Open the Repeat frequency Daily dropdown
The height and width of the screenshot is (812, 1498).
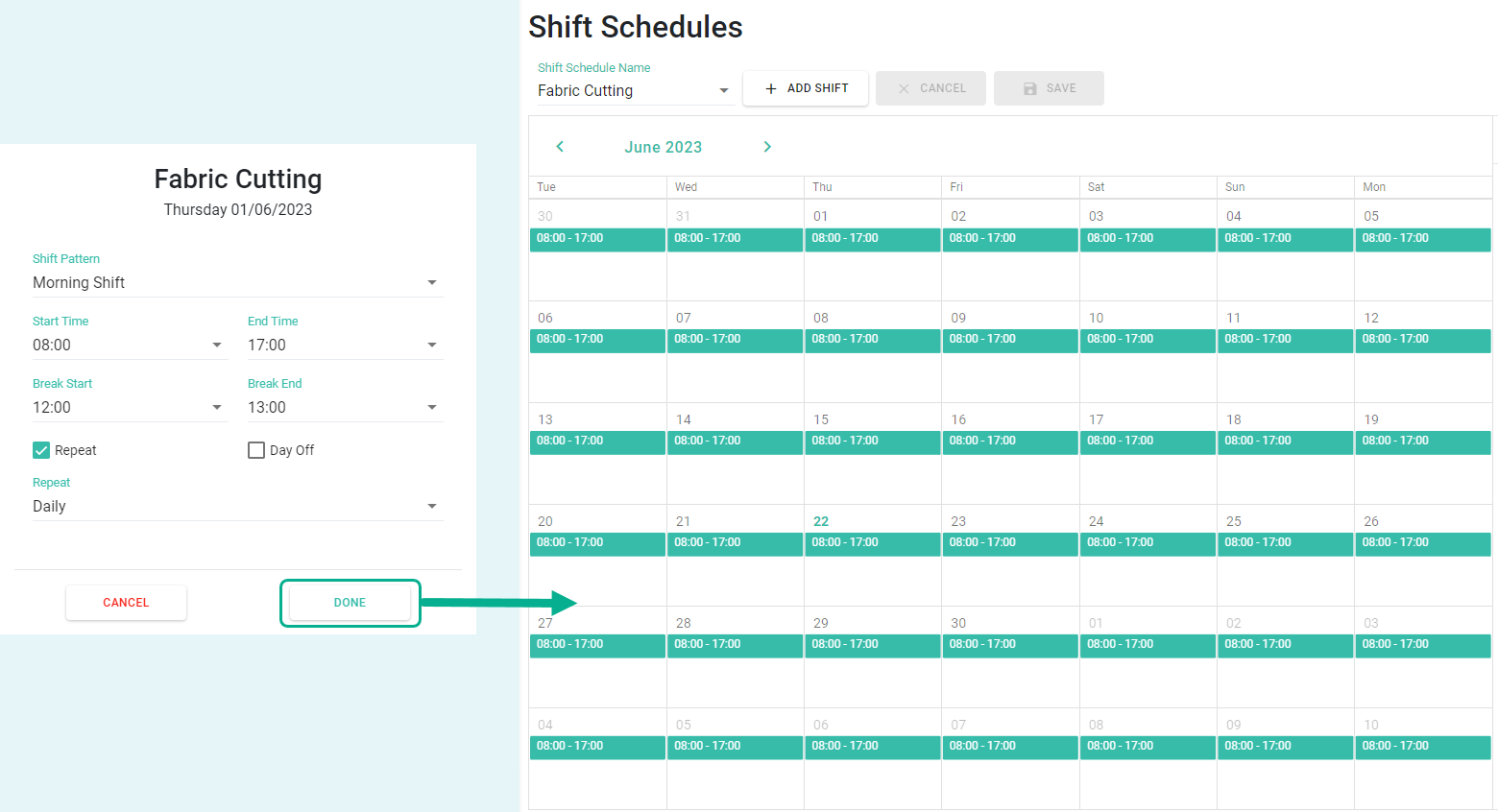[x=238, y=506]
